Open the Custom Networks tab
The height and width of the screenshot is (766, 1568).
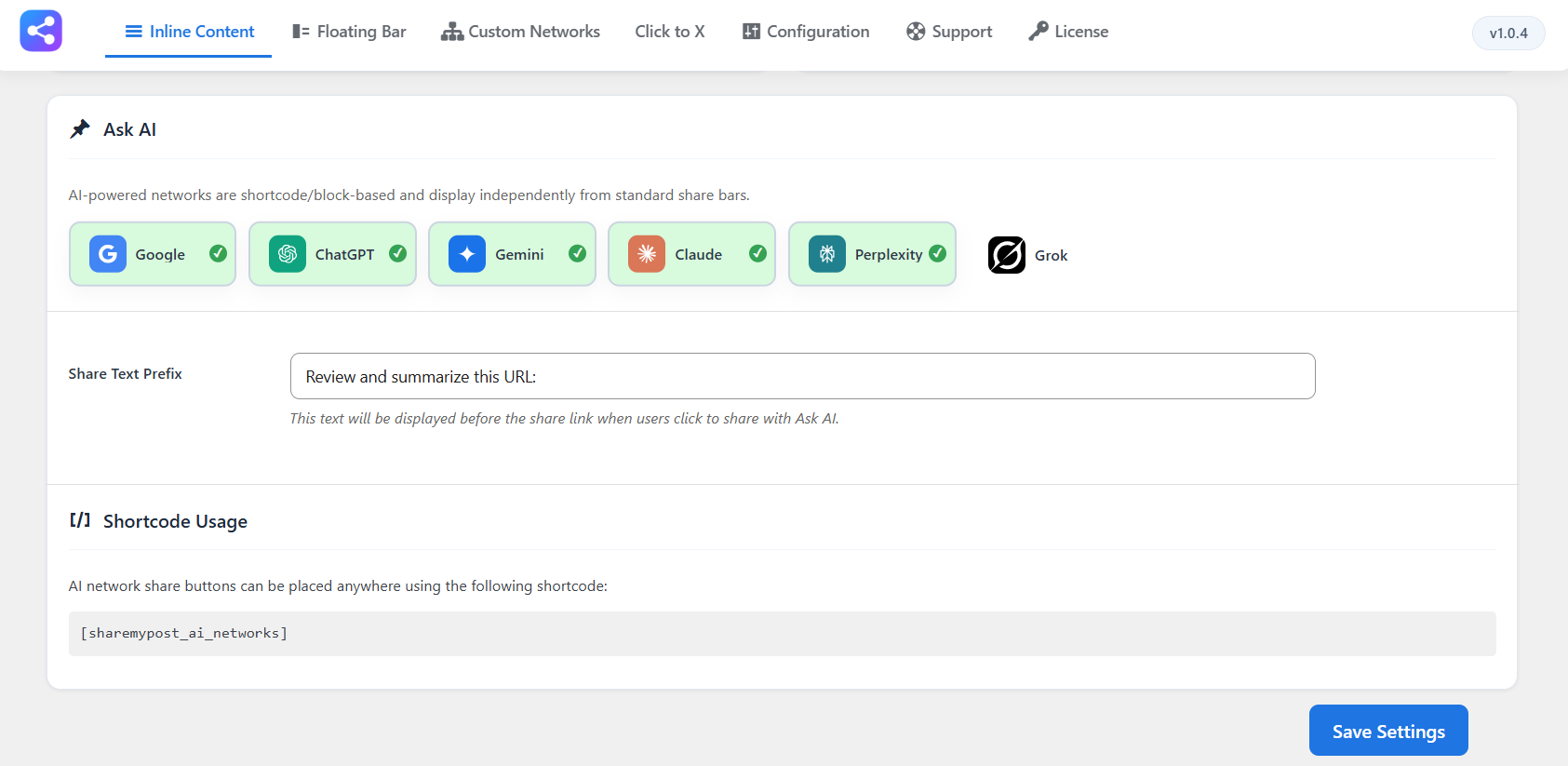pyautogui.click(x=521, y=32)
